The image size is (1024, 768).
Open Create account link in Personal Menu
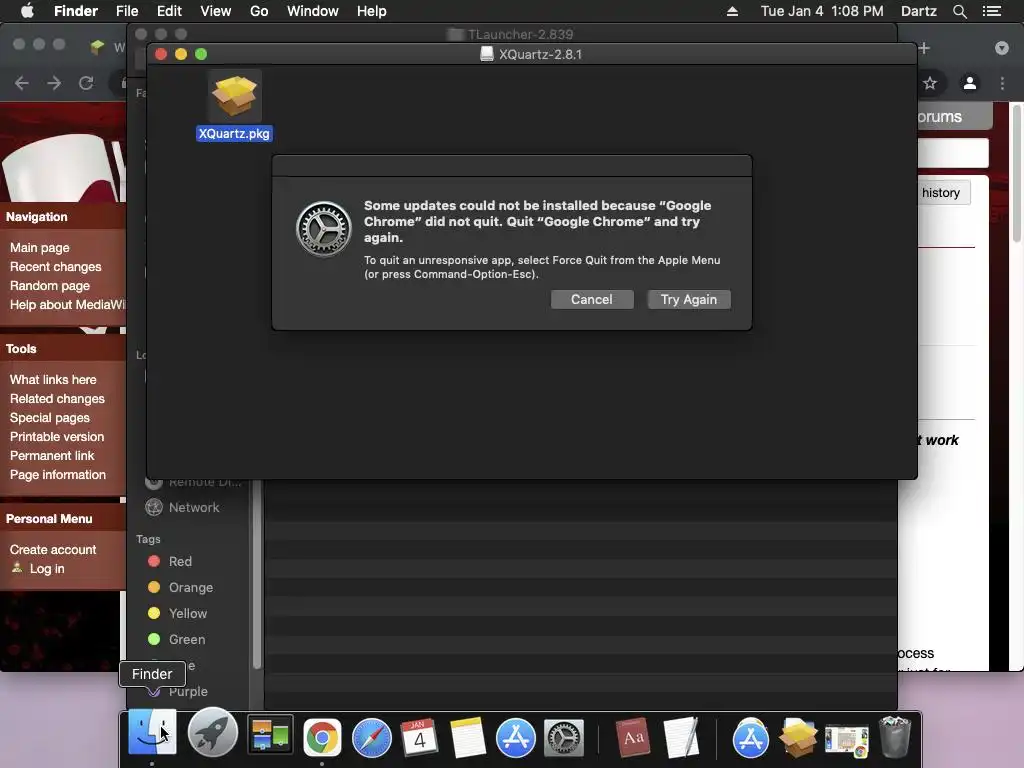[x=53, y=549]
